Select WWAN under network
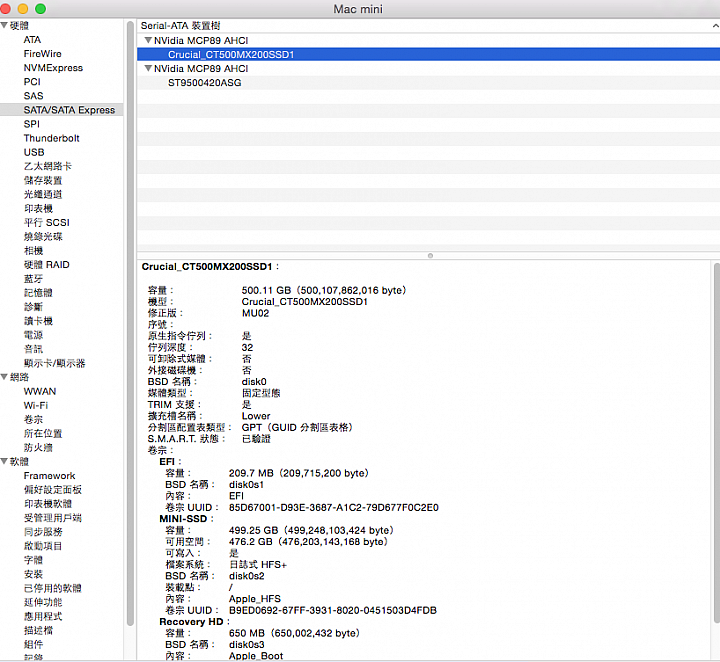Image resolution: width=720 pixels, height=662 pixels. point(40,392)
